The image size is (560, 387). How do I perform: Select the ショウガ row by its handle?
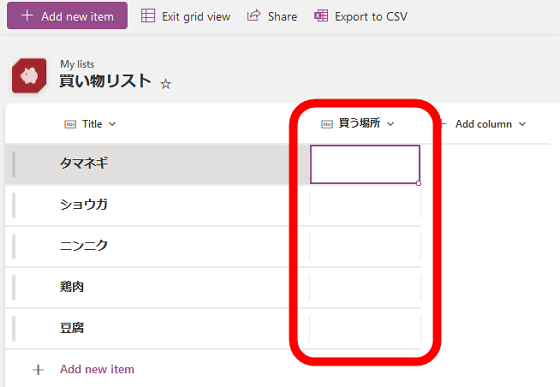[x=14, y=205]
